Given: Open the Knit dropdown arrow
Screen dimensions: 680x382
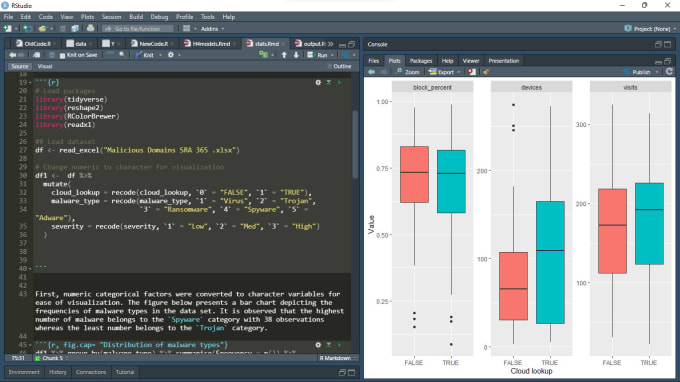Looking at the screenshot, I should coord(160,55).
